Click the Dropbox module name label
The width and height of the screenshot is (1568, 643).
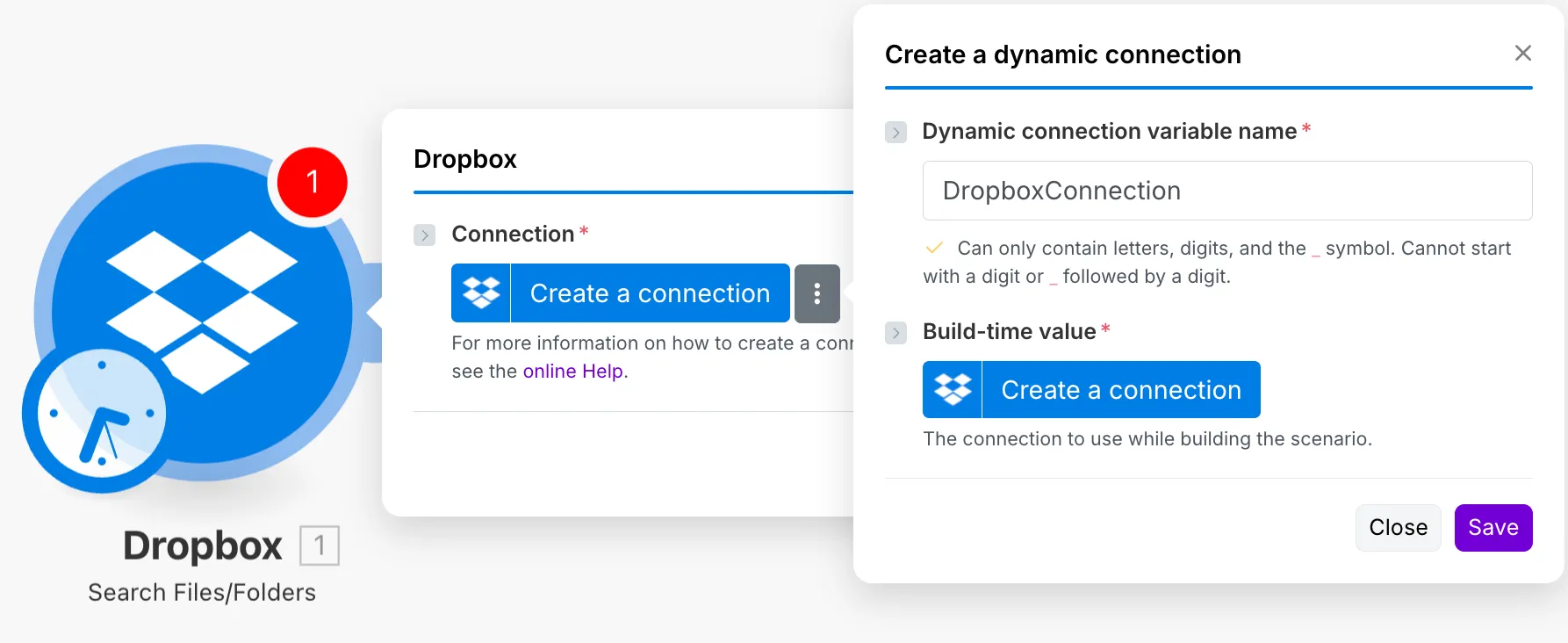pyautogui.click(x=203, y=545)
